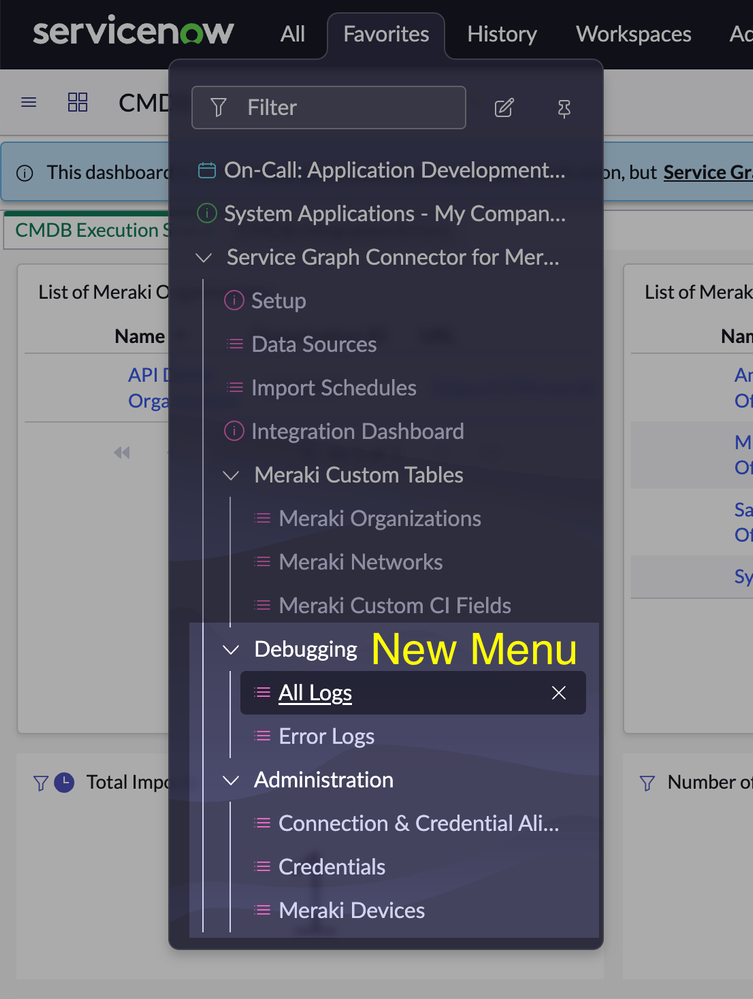Open Integration Dashboard
This screenshot has height=999, width=753.
(357, 431)
